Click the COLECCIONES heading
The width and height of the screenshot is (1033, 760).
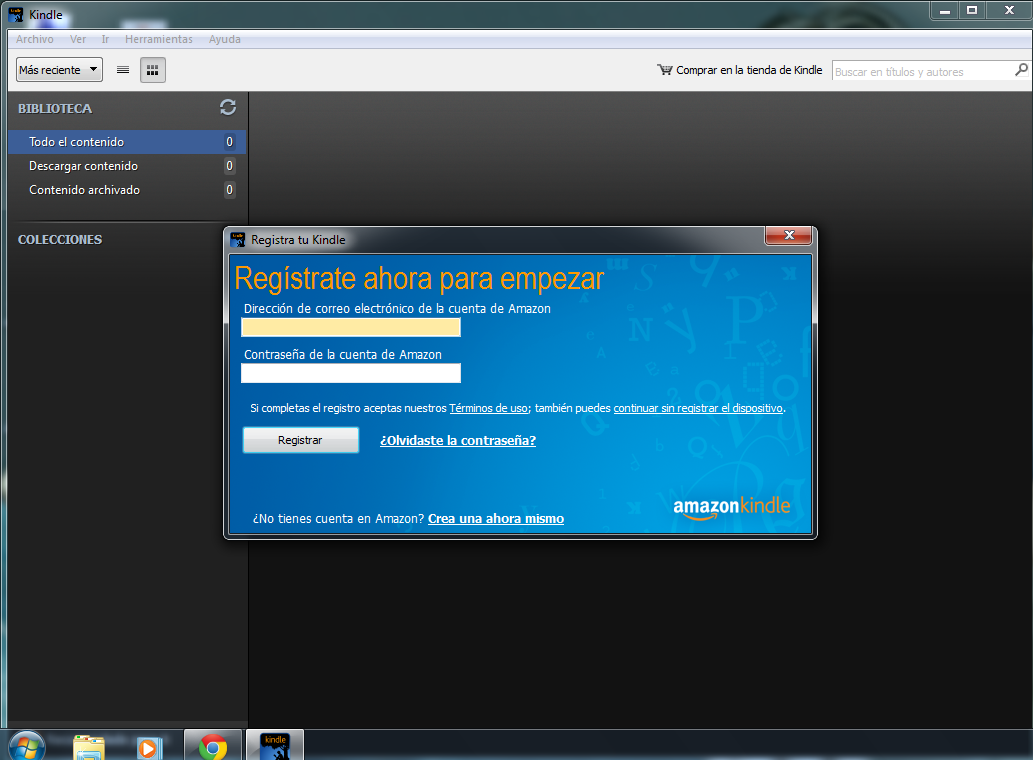(x=60, y=240)
